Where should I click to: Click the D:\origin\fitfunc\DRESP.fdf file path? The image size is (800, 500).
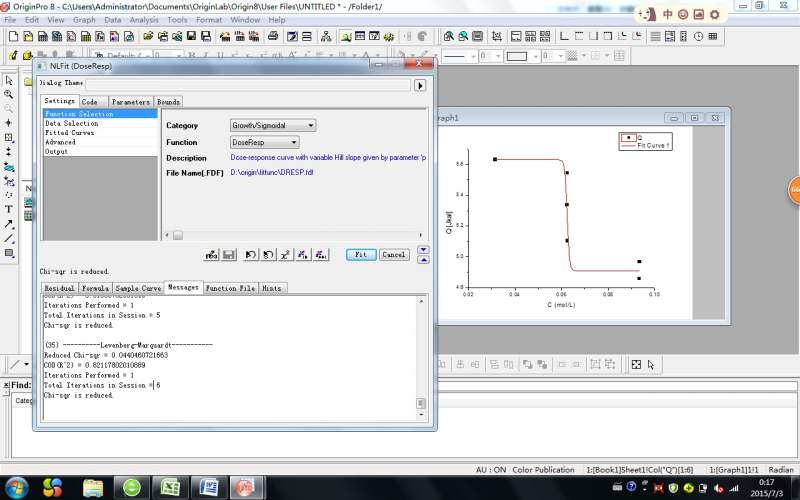(272, 172)
